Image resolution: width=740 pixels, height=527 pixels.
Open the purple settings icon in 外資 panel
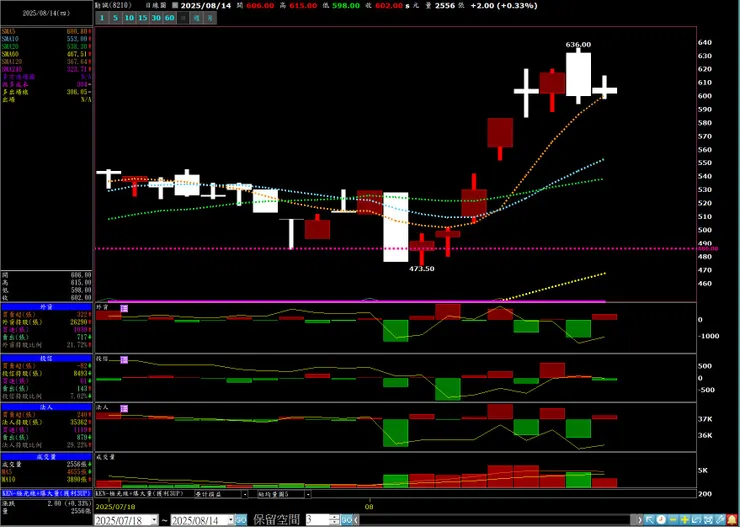tap(124, 308)
